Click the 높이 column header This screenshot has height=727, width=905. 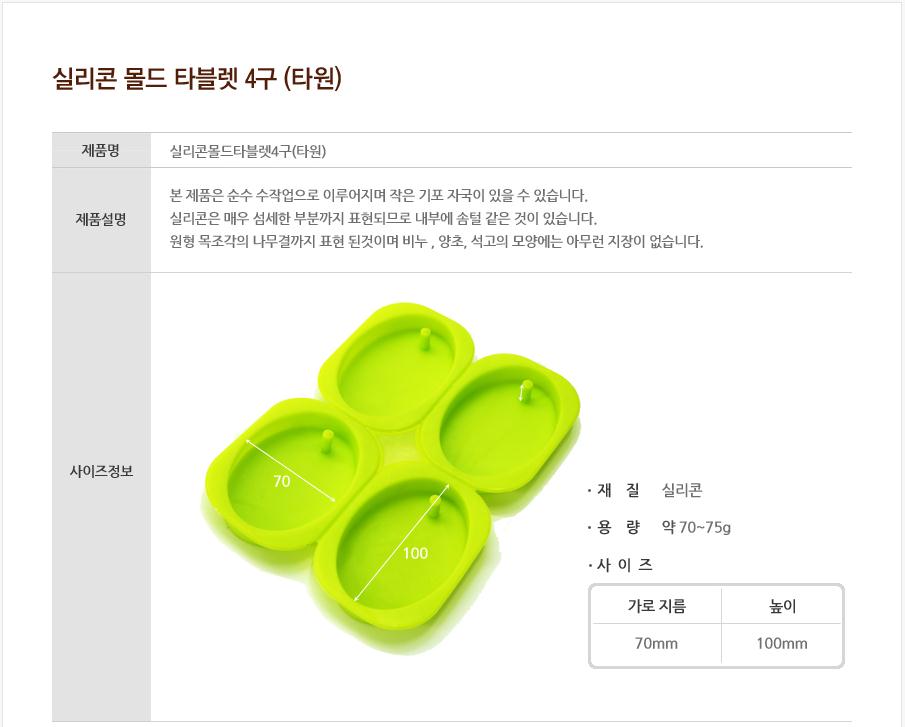coord(782,606)
